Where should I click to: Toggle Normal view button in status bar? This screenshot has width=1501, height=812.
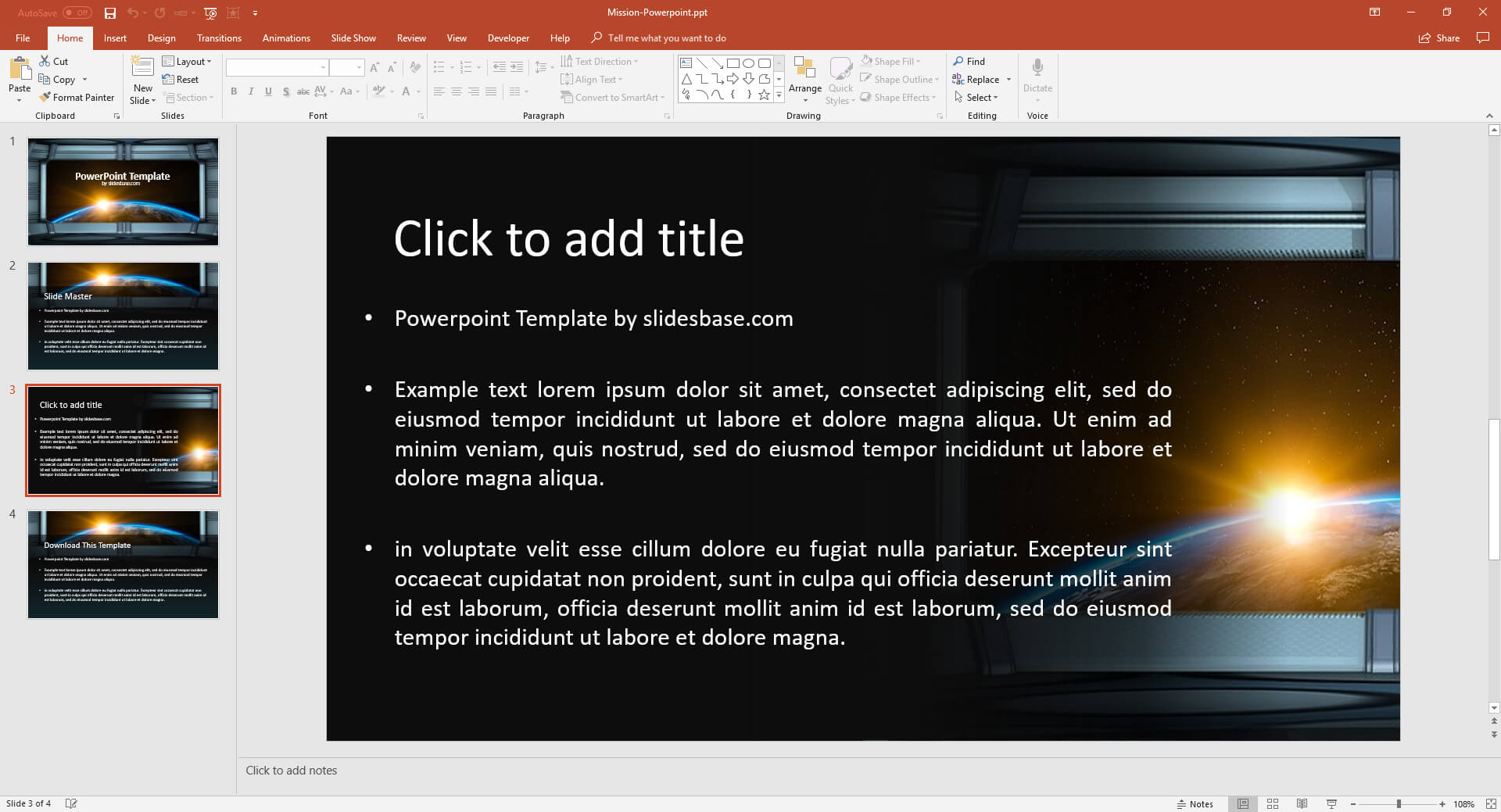pos(1242,803)
